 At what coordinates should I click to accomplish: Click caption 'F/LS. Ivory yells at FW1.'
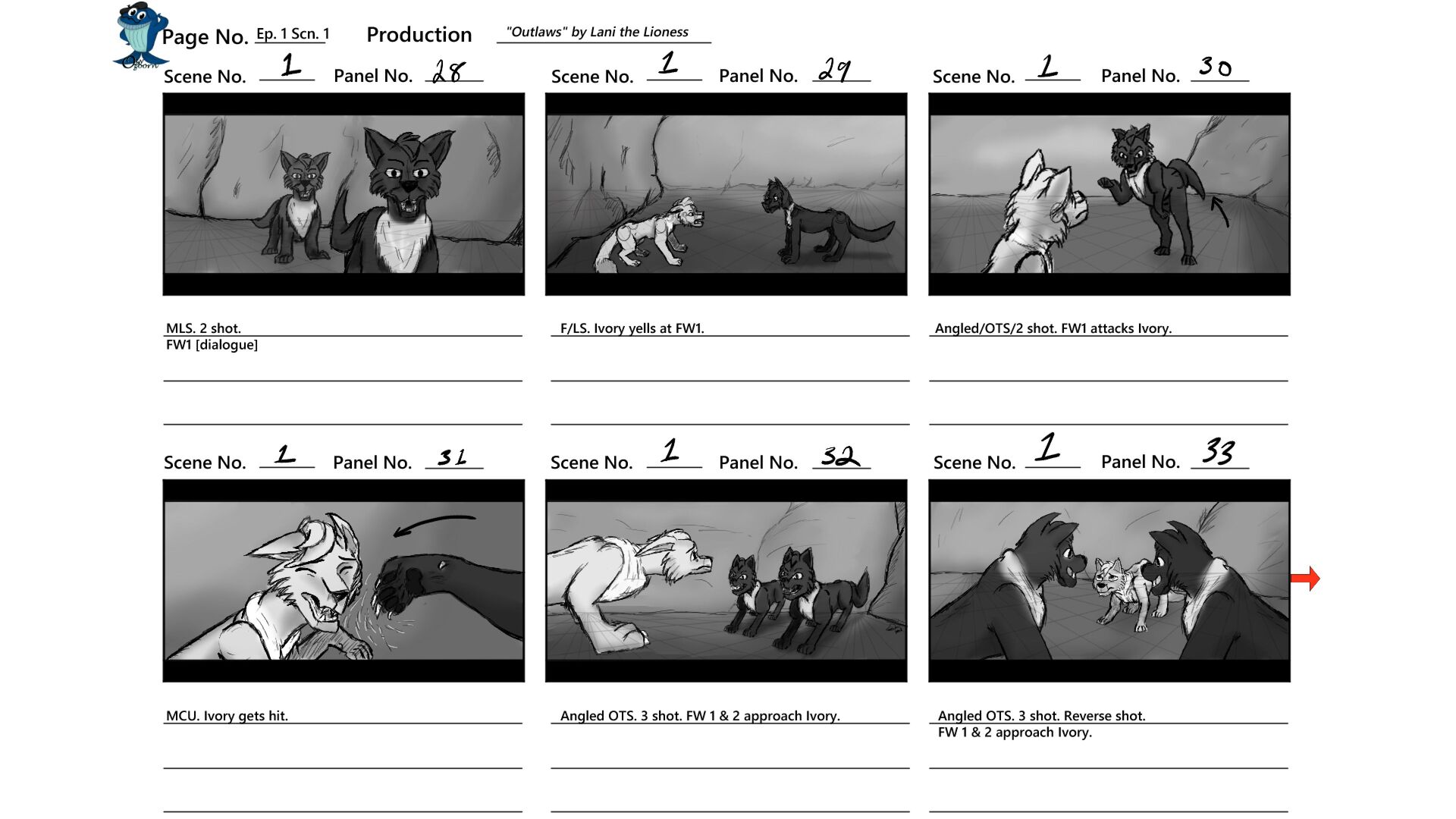point(632,328)
